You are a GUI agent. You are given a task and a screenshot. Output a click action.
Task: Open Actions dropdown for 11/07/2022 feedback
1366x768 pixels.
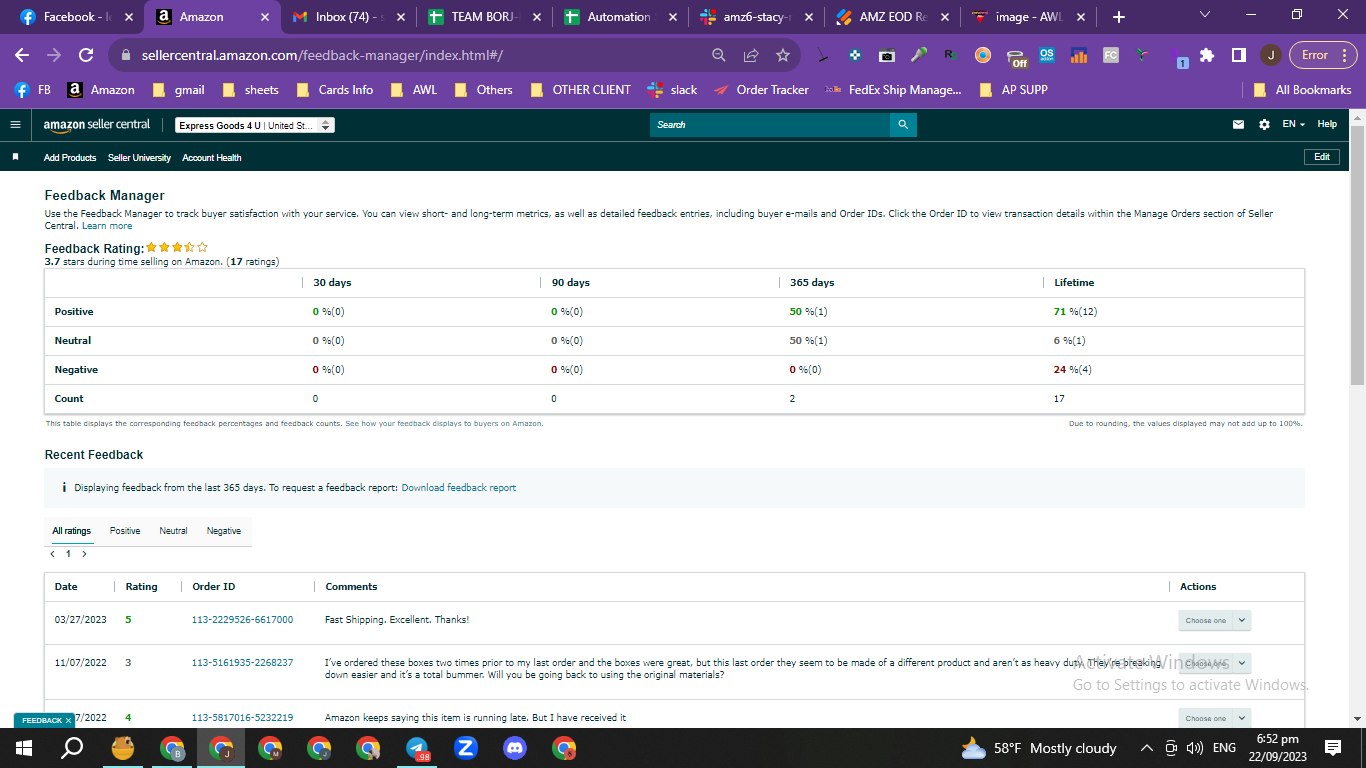click(x=1214, y=663)
